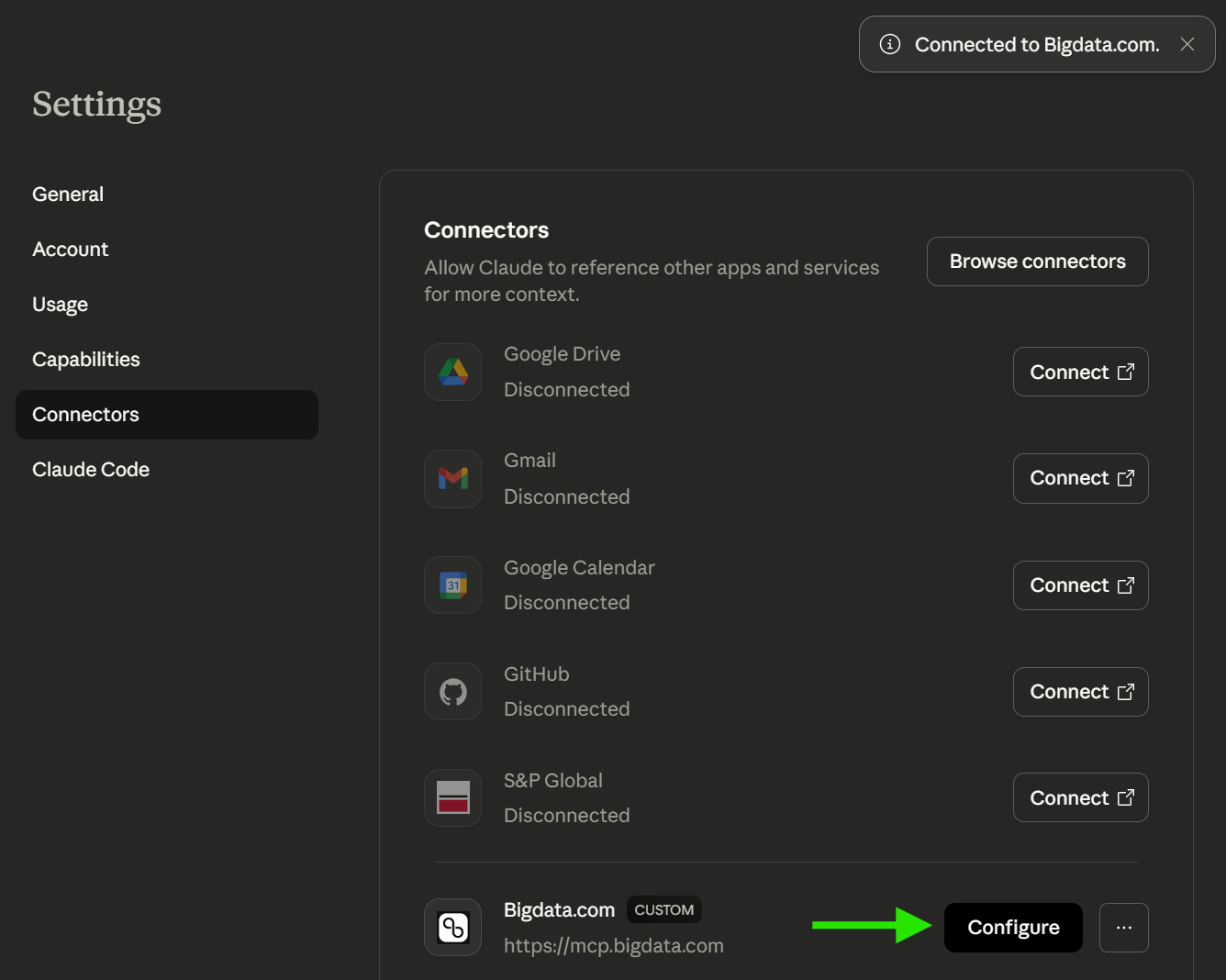Connect the GitHub connector
1226x980 pixels.
click(x=1081, y=692)
